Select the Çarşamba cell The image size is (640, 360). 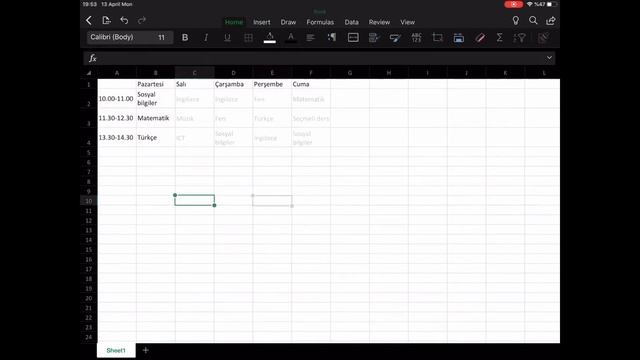click(x=233, y=84)
